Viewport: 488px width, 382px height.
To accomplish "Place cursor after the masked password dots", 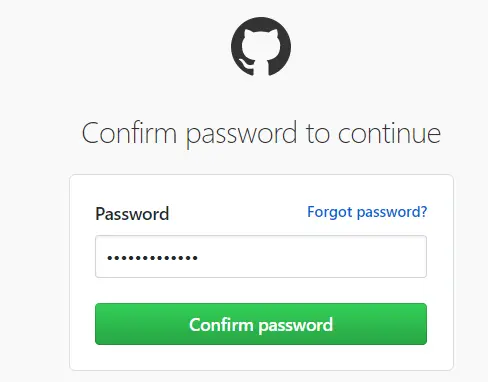I will [x=199, y=257].
